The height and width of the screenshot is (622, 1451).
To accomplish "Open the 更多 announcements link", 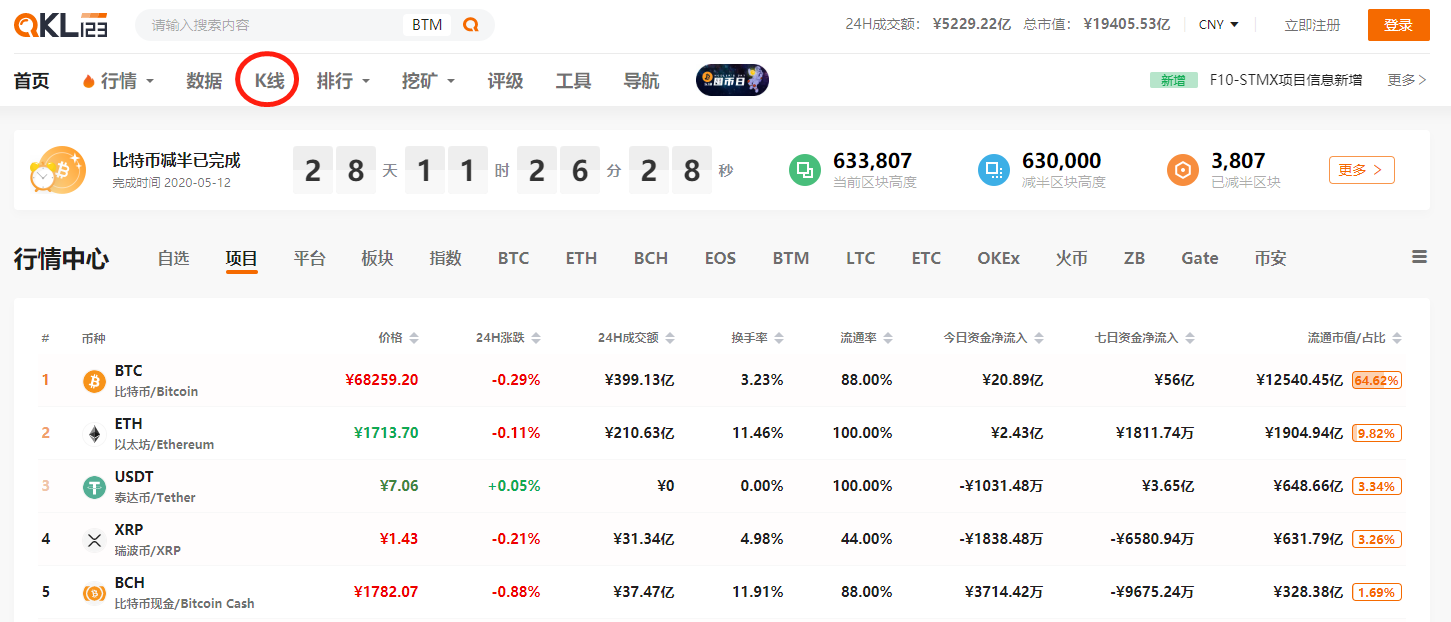I will coord(1407,80).
